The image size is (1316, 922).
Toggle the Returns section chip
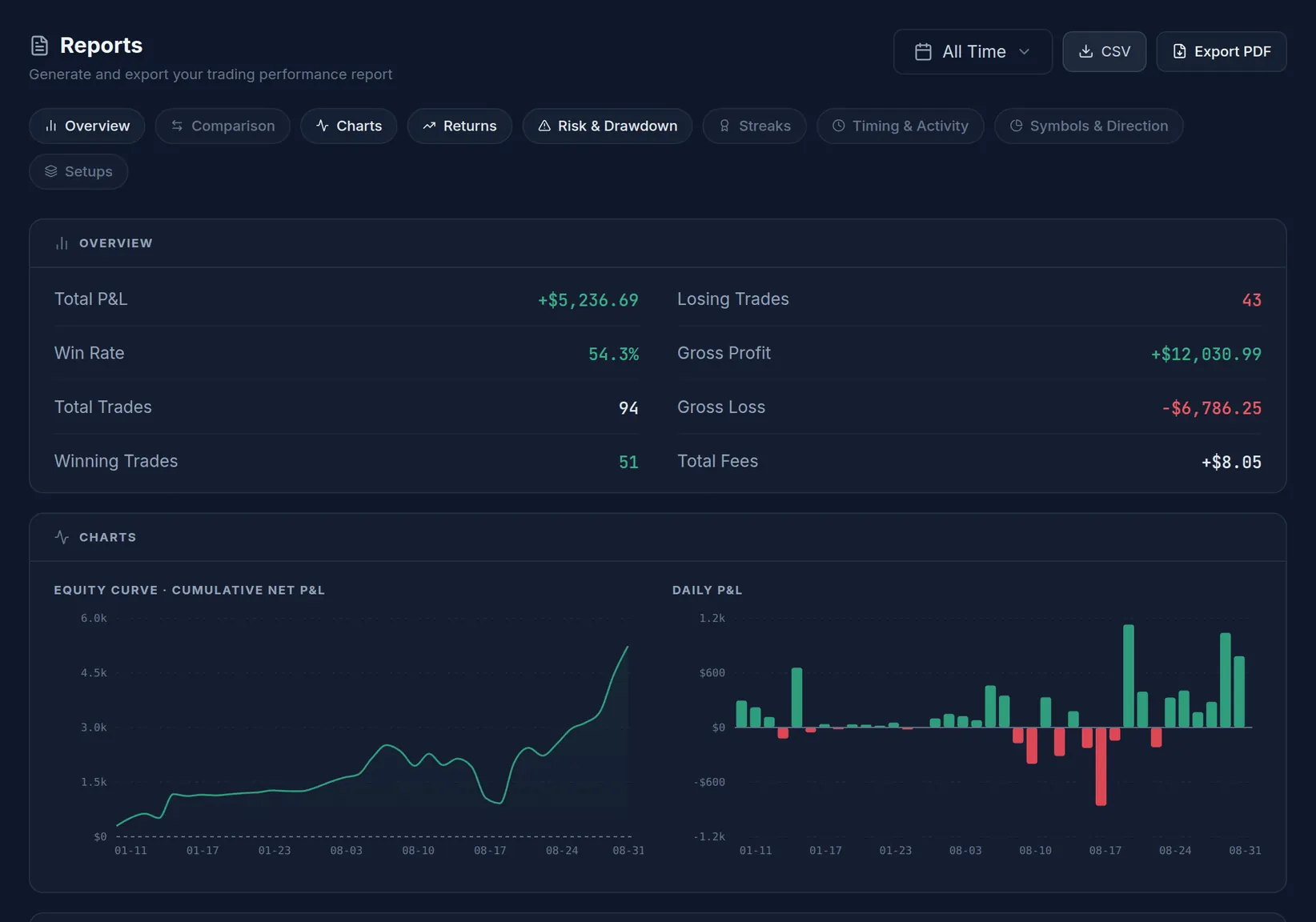pyautogui.click(x=459, y=126)
